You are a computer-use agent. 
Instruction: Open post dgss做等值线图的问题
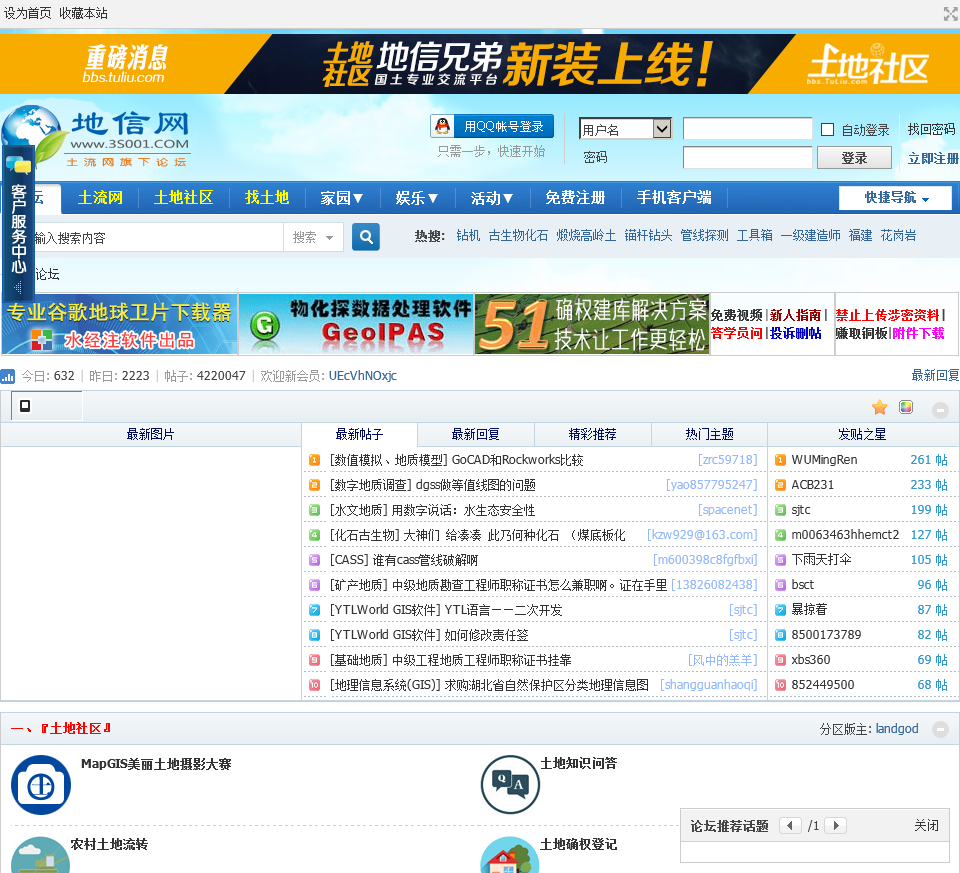(x=476, y=485)
